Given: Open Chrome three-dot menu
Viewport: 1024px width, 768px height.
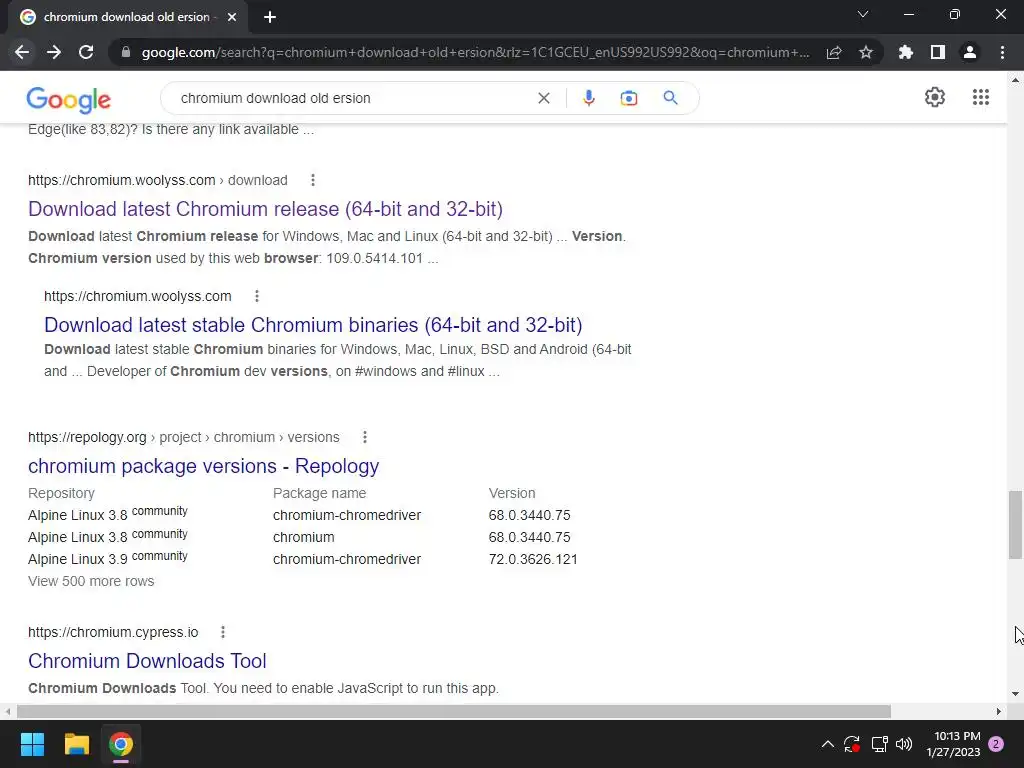Looking at the screenshot, I should click(1002, 52).
